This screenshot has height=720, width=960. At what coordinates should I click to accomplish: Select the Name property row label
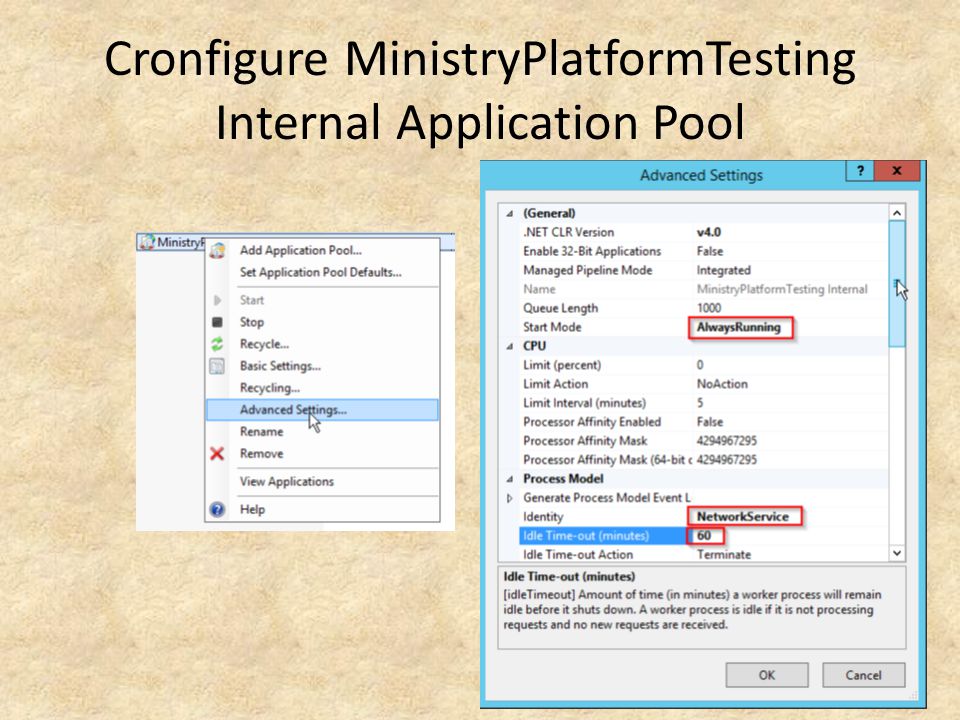point(539,289)
